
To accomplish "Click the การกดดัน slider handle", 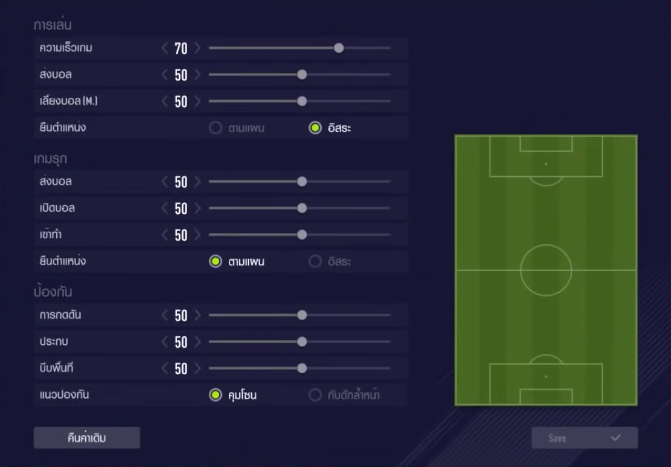I will click(302, 315).
